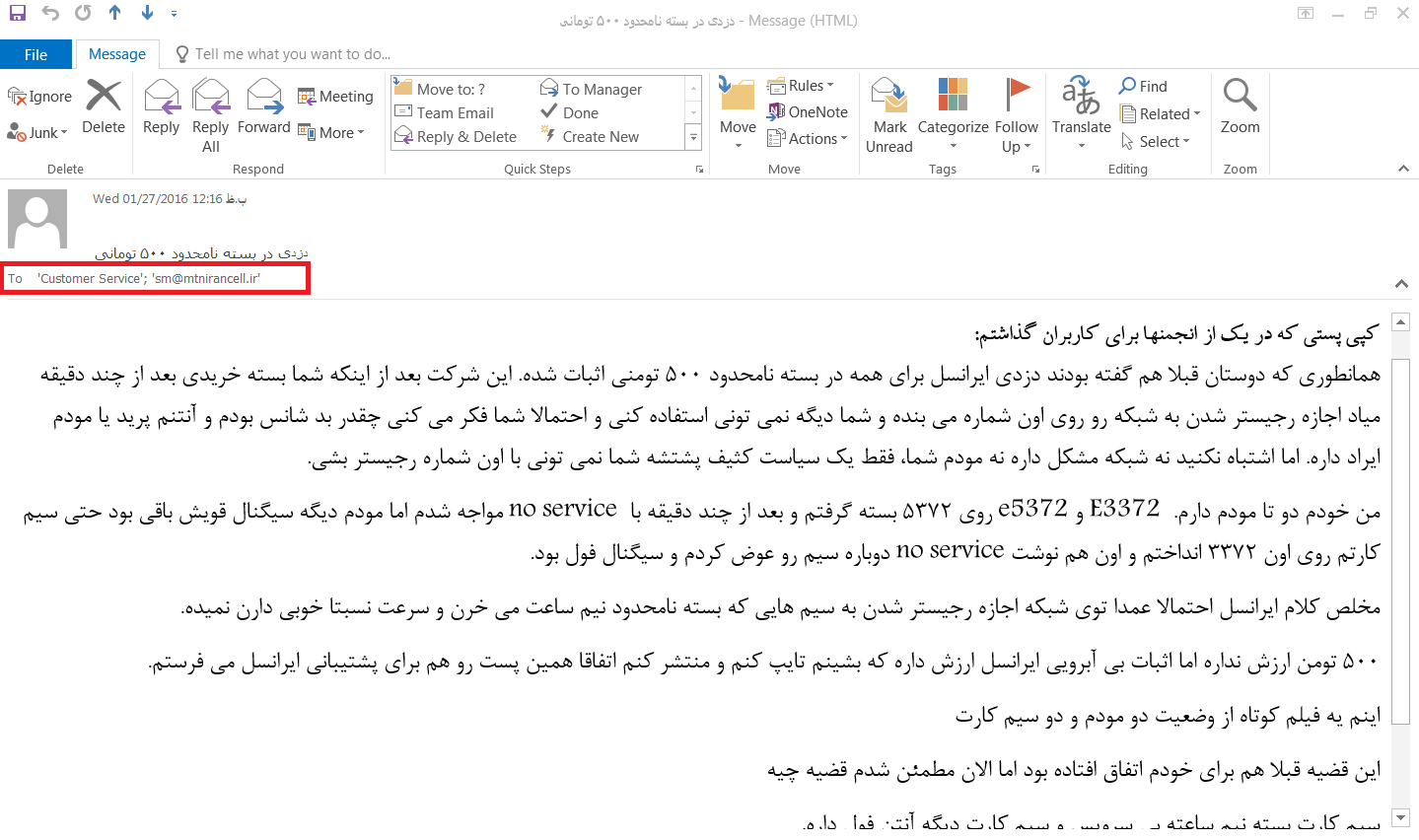Image resolution: width=1419 pixels, height=840 pixels.
Task: Open Follow Up flag menu
Action: (x=1016, y=115)
